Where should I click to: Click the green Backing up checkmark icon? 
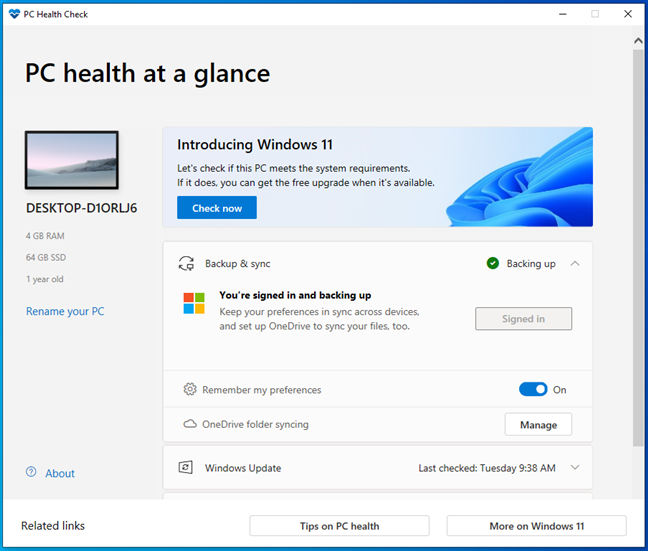point(493,263)
